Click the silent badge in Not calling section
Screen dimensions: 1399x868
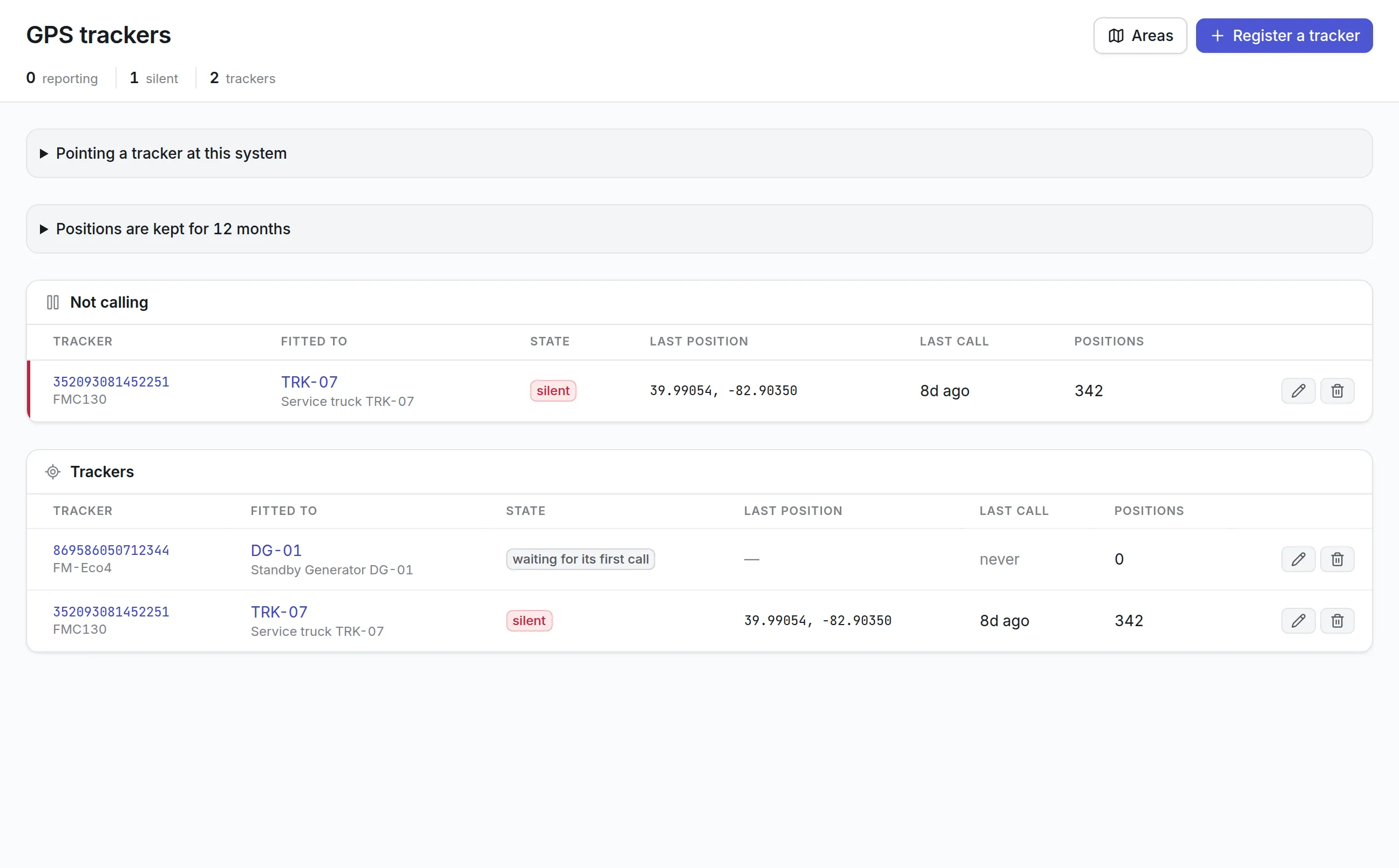(553, 391)
